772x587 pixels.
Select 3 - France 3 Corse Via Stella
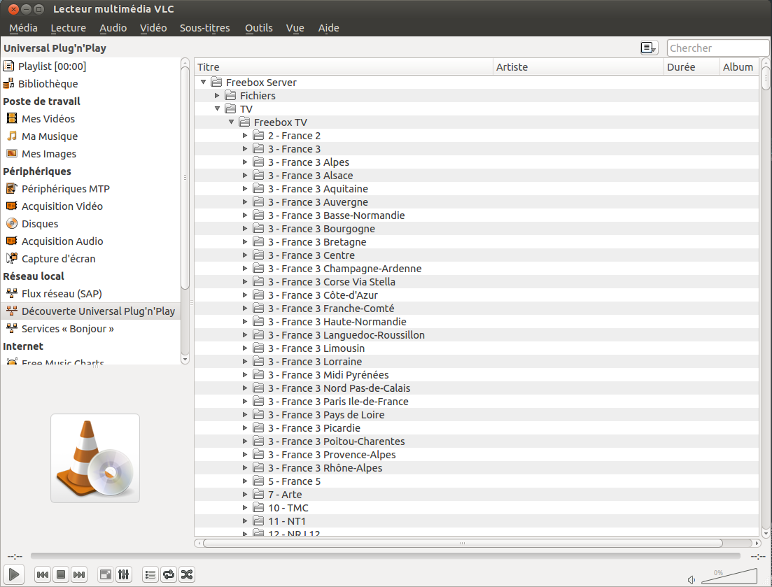[x=477, y=282]
